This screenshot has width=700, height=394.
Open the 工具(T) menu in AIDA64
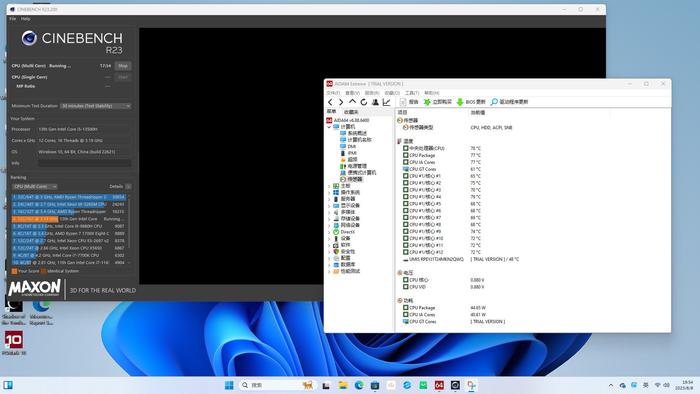point(412,93)
